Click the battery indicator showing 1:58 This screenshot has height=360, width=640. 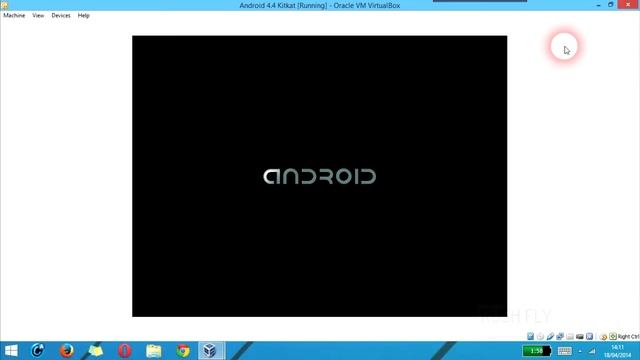point(536,351)
